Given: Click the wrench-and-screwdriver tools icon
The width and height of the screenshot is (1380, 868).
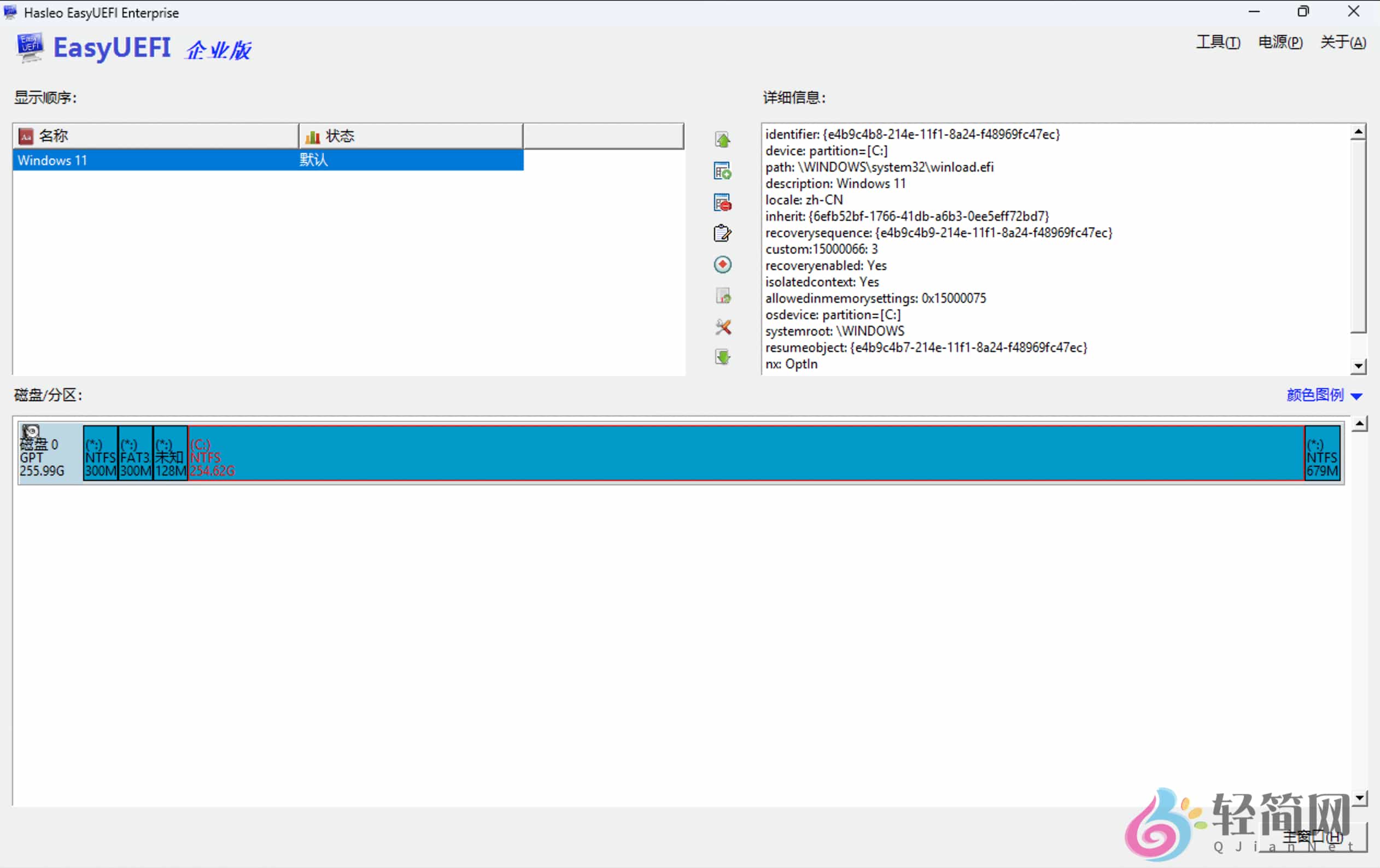Looking at the screenshot, I should [723, 326].
